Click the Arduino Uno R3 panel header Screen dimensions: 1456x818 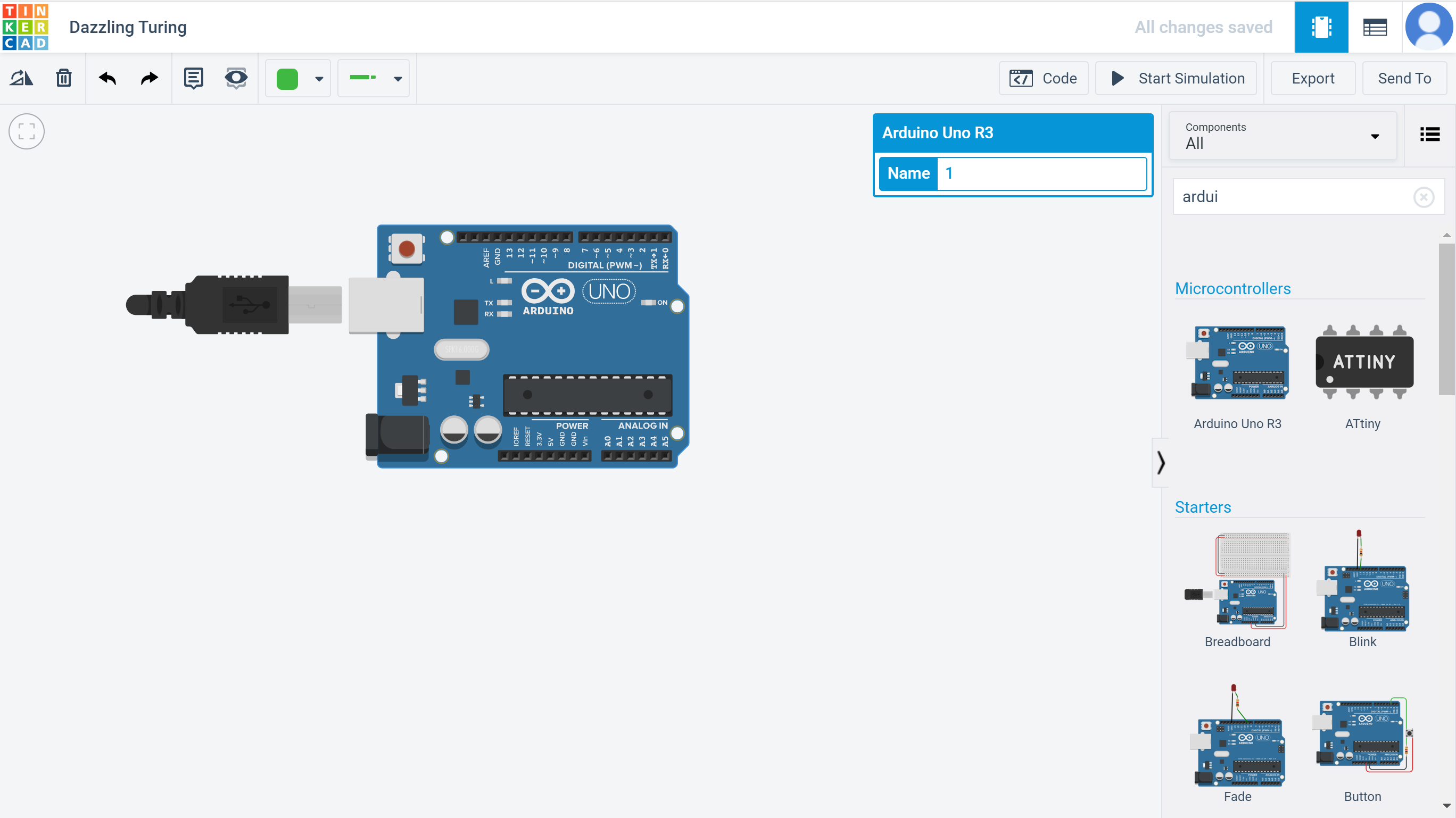tap(1013, 133)
